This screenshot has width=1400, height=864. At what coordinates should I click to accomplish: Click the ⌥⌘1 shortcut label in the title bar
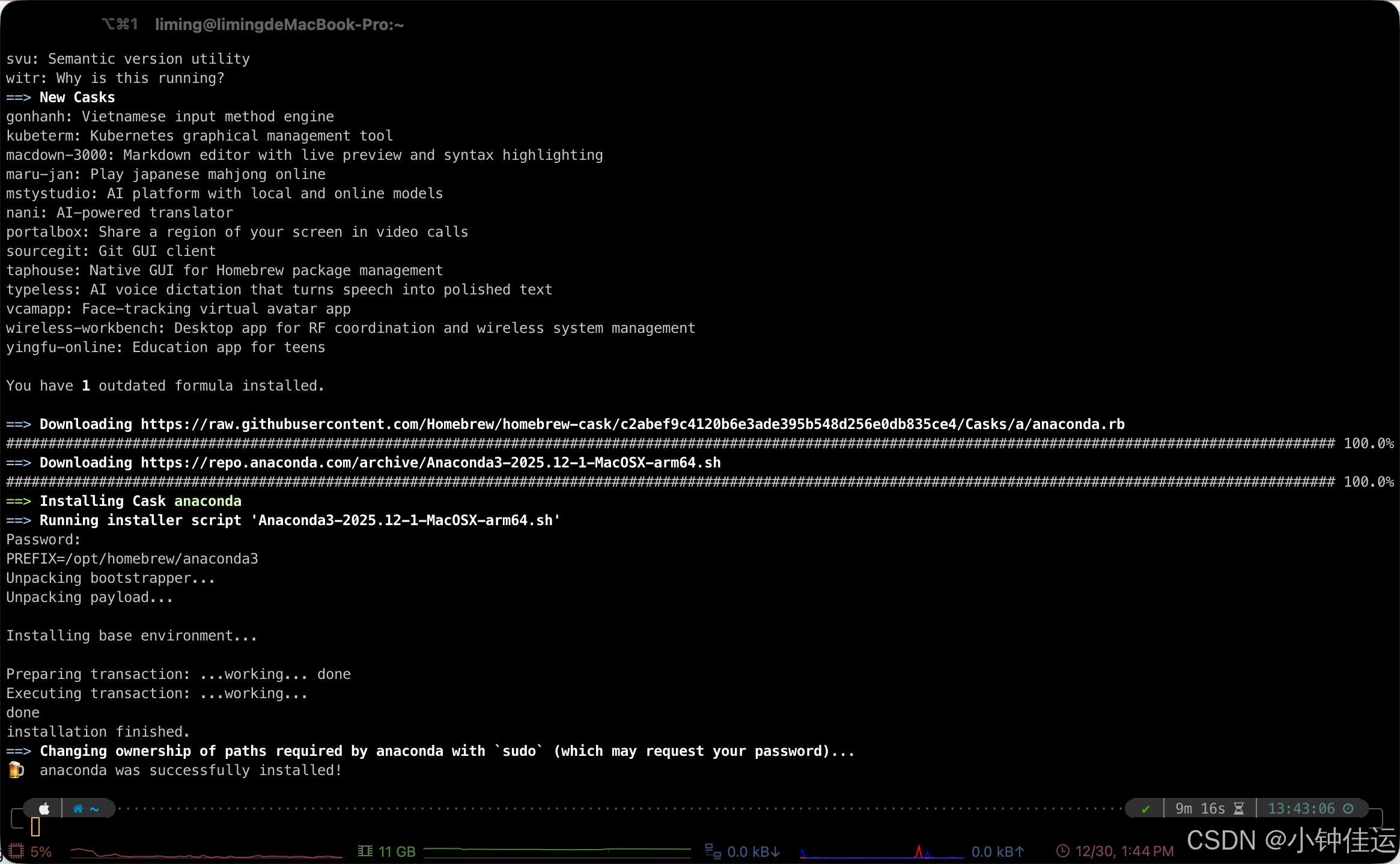tap(120, 24)
